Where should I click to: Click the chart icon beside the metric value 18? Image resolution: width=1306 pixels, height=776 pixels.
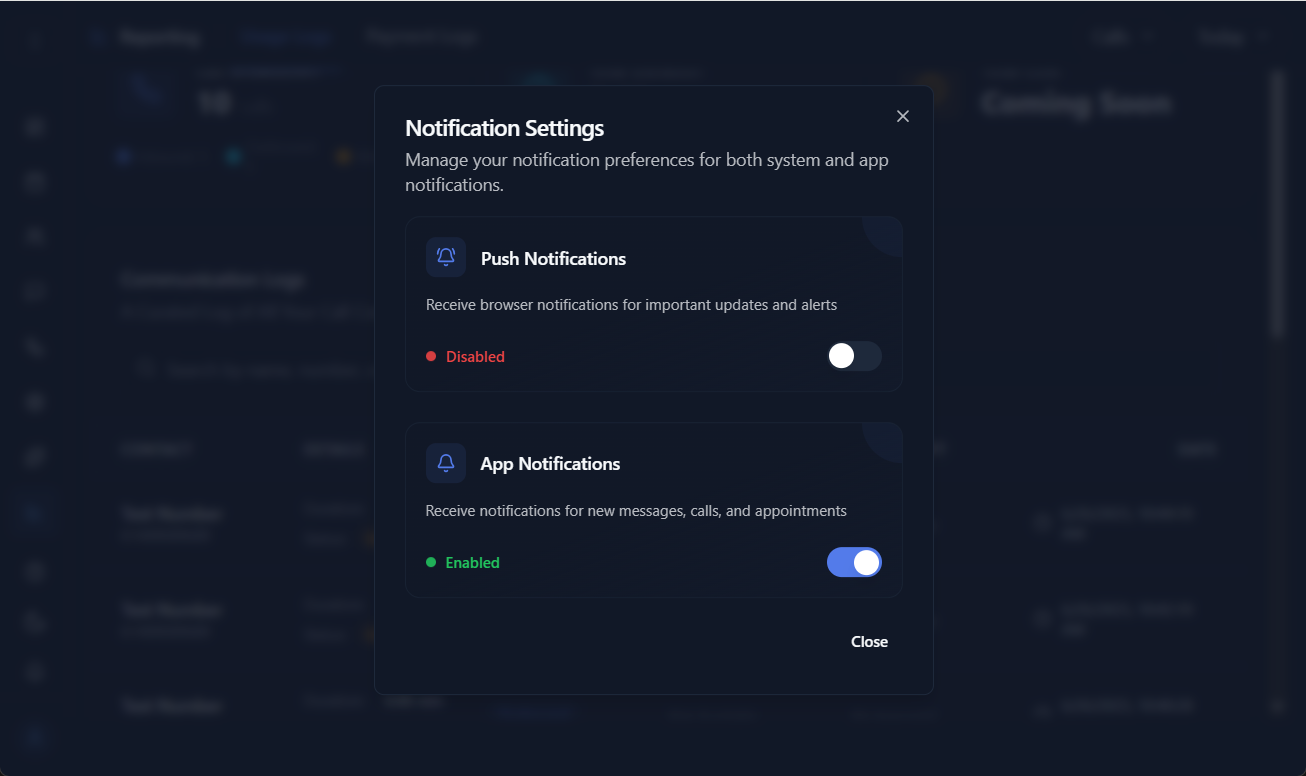147,93
